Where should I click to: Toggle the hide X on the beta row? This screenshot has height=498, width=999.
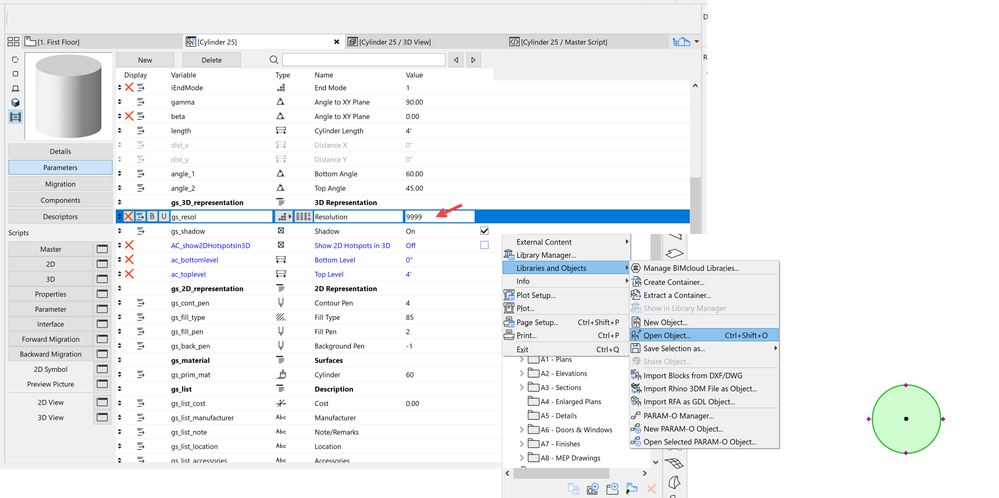tap(129, 117)
